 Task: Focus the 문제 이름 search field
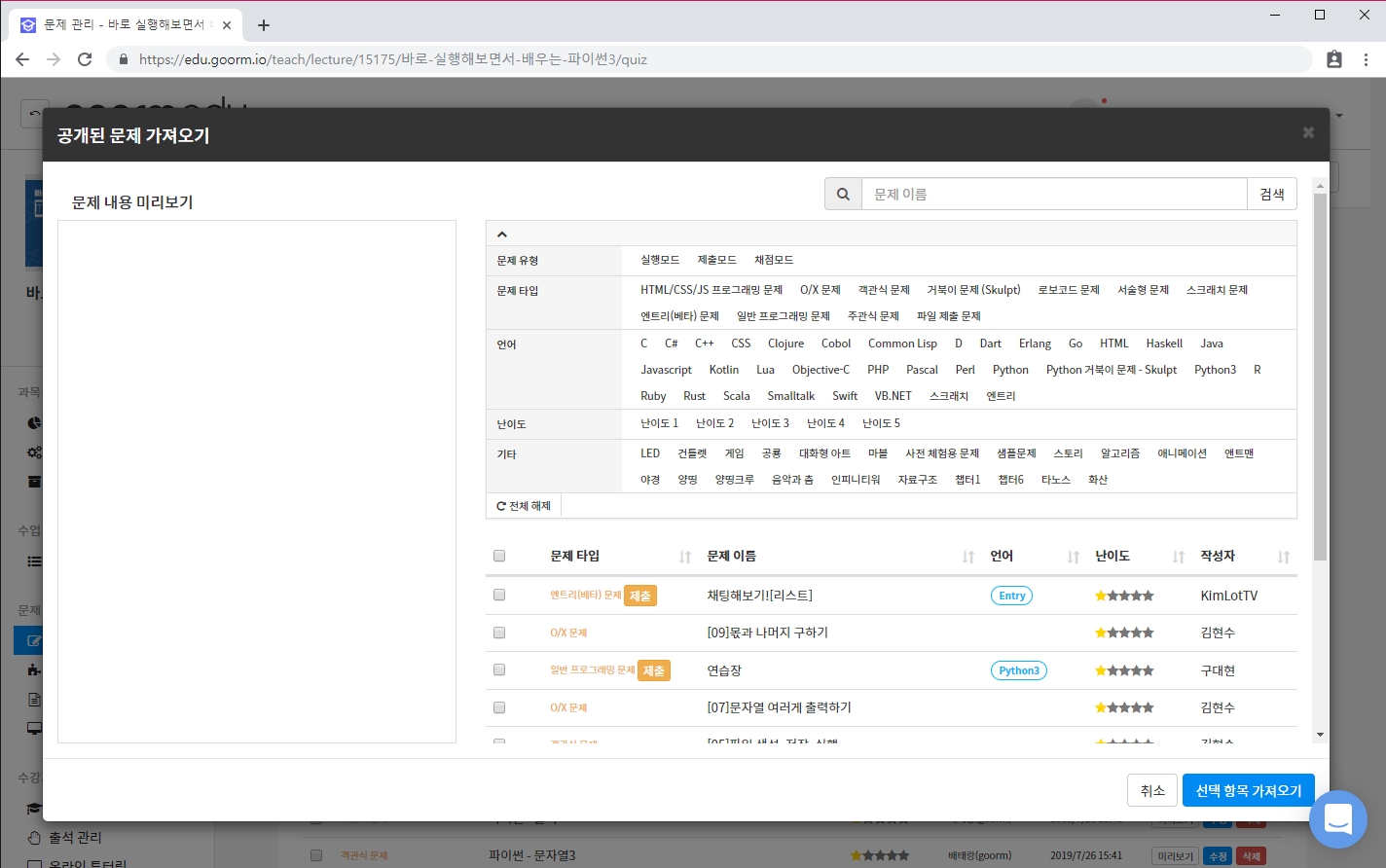coord(1053,195)
